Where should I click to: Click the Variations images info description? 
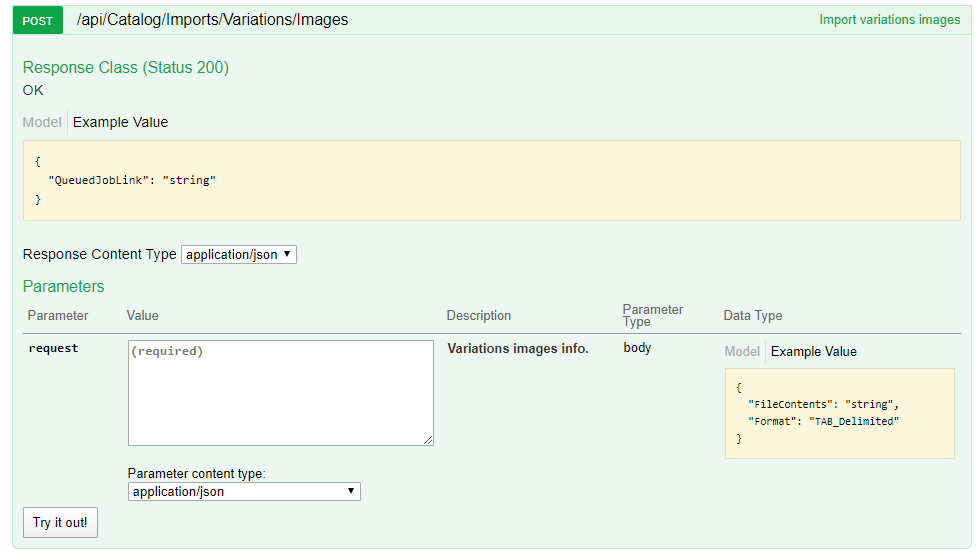[x=518, y=349]
